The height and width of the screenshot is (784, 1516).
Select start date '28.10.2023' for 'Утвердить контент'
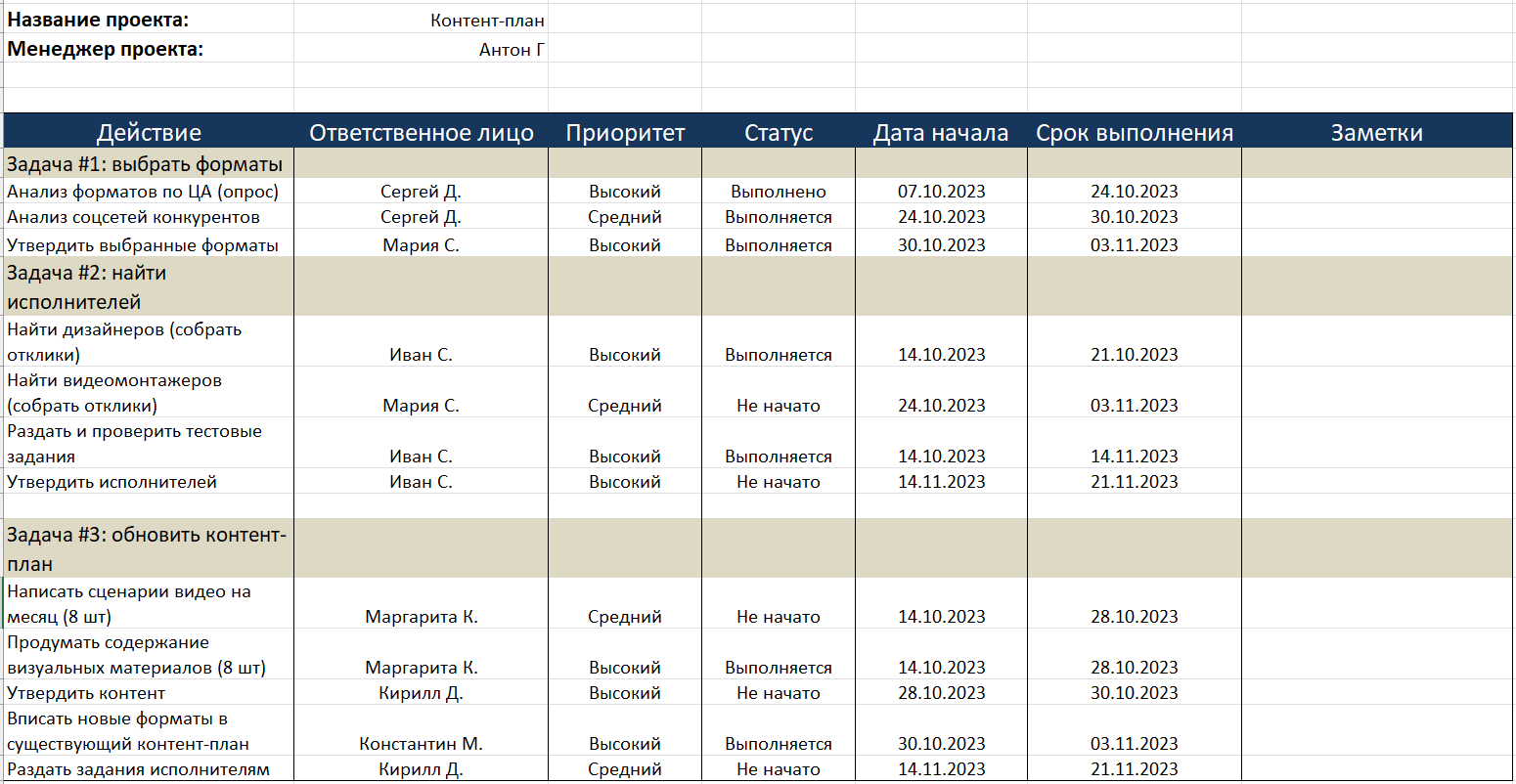point(941,692)
